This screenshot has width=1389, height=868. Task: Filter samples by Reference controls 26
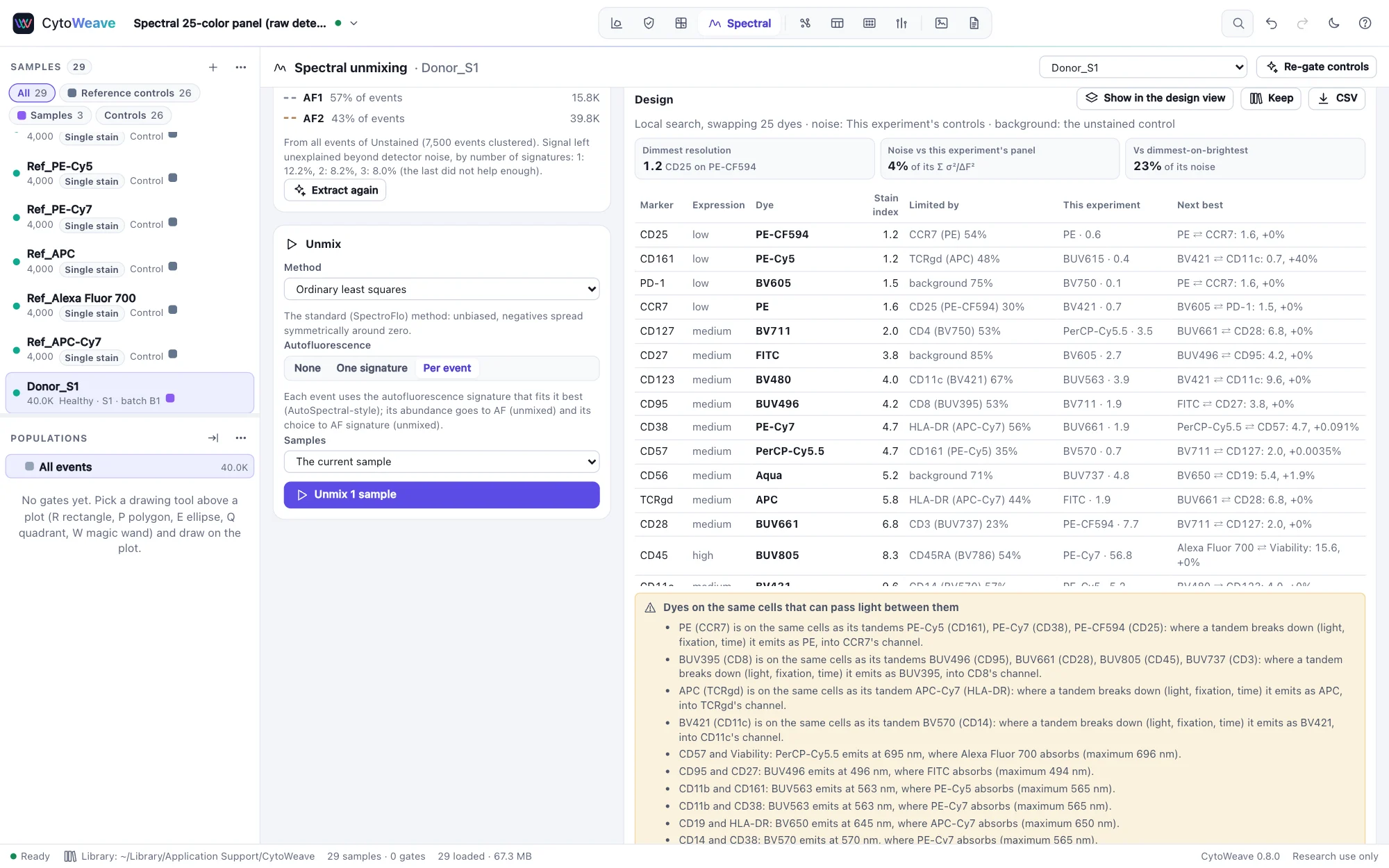129,93
